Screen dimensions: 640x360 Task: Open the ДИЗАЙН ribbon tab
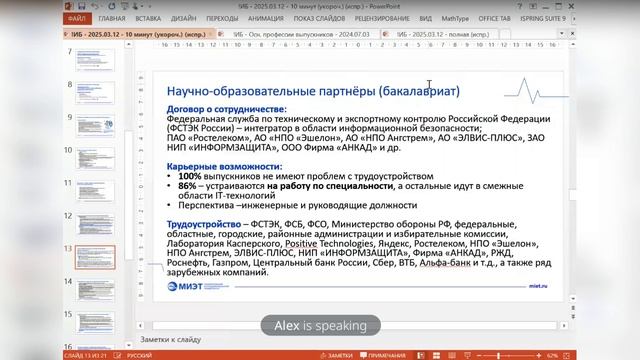(x=184, y=18)
